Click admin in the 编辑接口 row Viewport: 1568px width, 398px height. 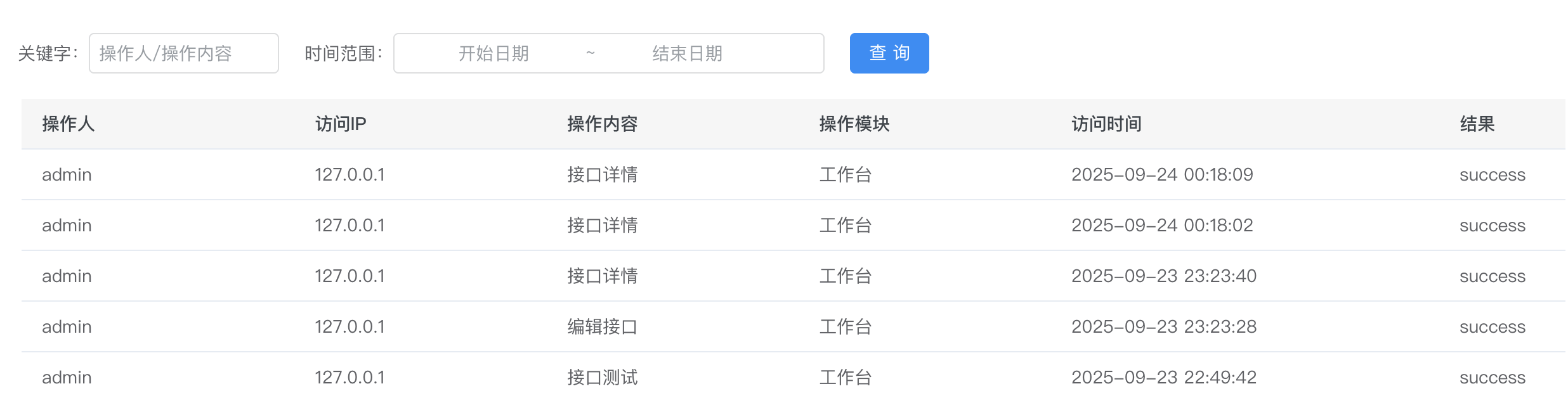67,326
